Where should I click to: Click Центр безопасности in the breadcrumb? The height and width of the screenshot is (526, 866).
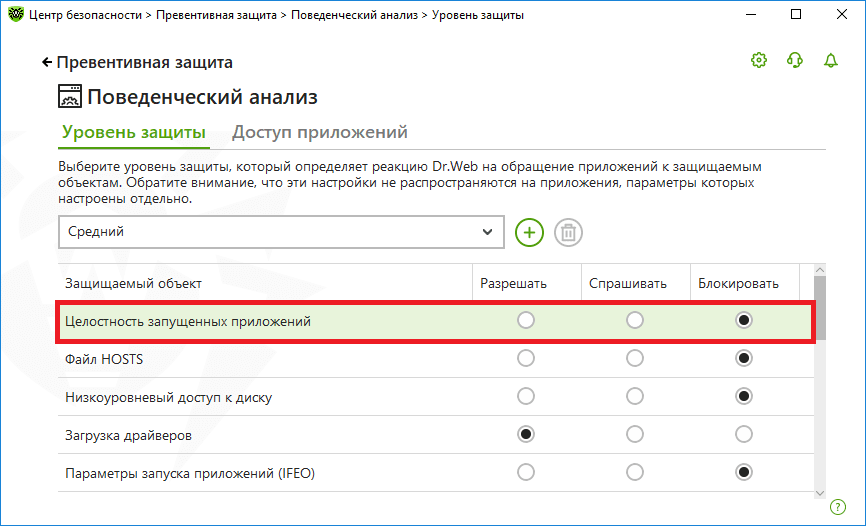(85, 15)
